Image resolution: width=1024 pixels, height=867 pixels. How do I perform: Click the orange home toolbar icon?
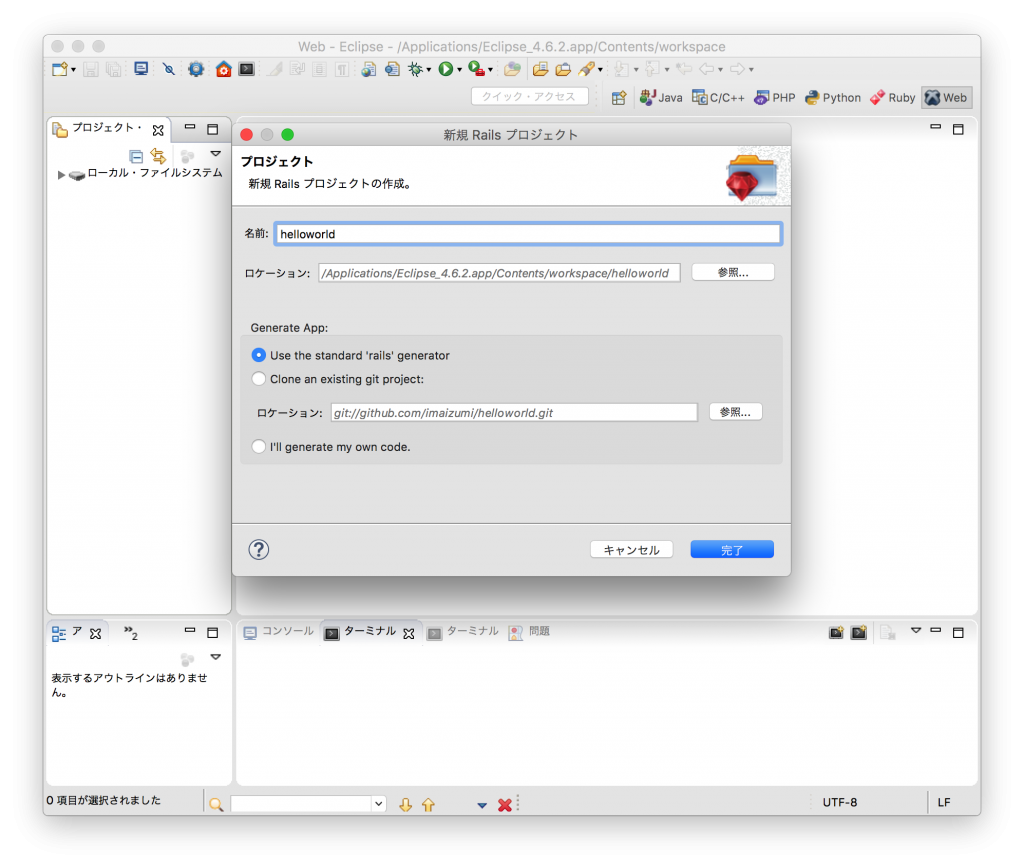[x=223, y=69]
